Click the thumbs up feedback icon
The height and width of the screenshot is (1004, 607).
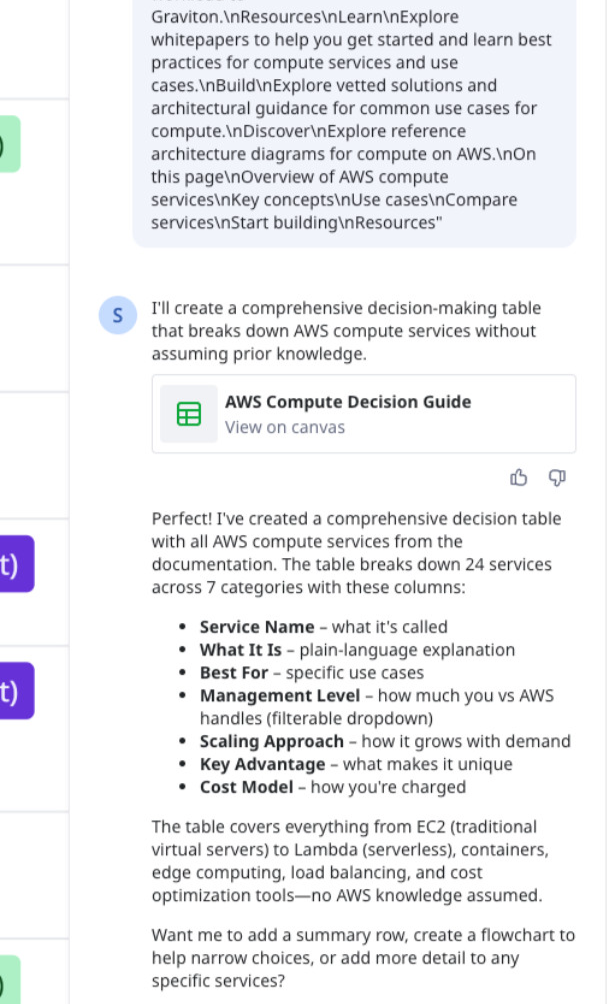pos(518,478)
